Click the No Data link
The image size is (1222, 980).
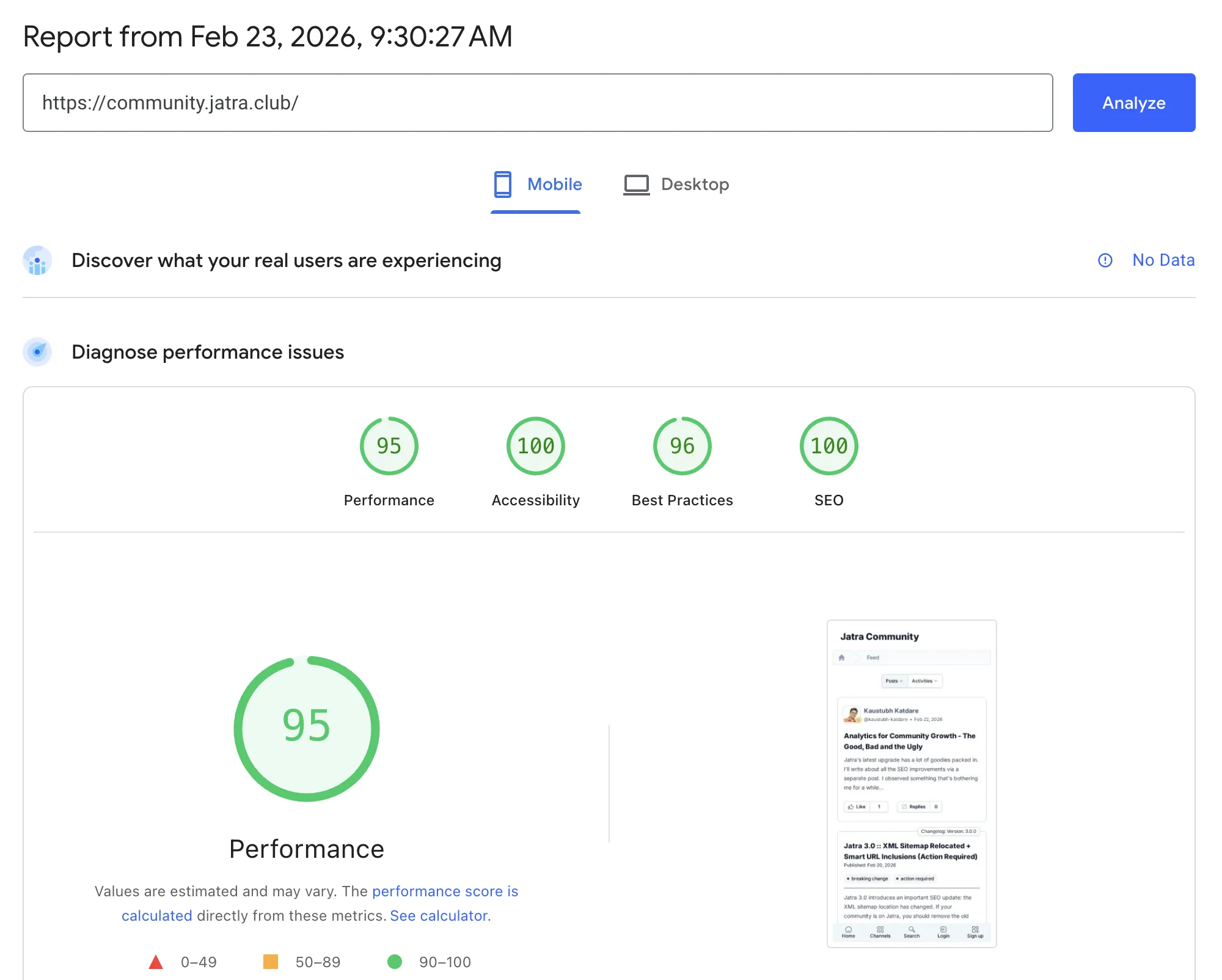pyautogui.click(x=1163, y=260)
